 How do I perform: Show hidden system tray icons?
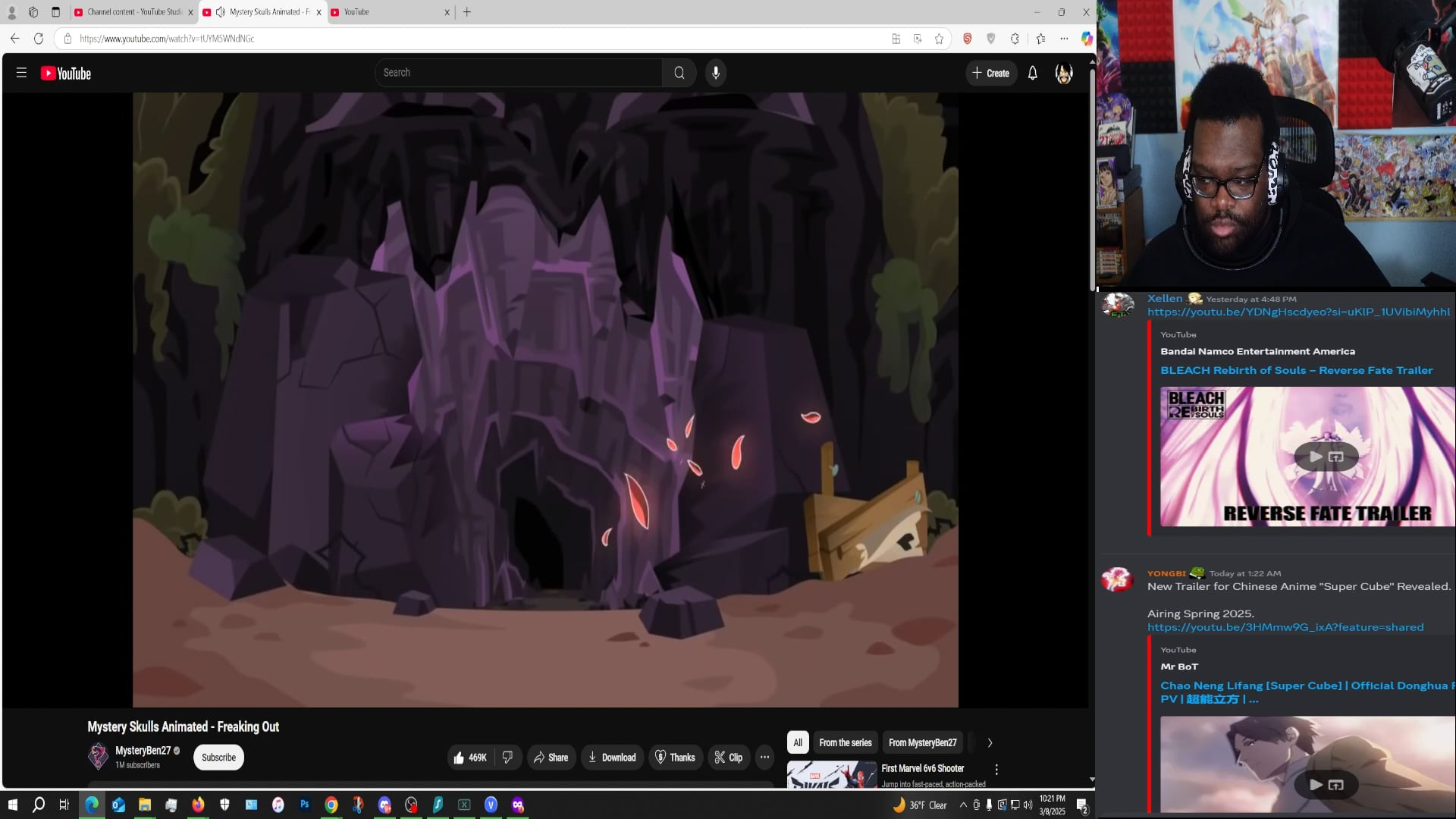963,805
